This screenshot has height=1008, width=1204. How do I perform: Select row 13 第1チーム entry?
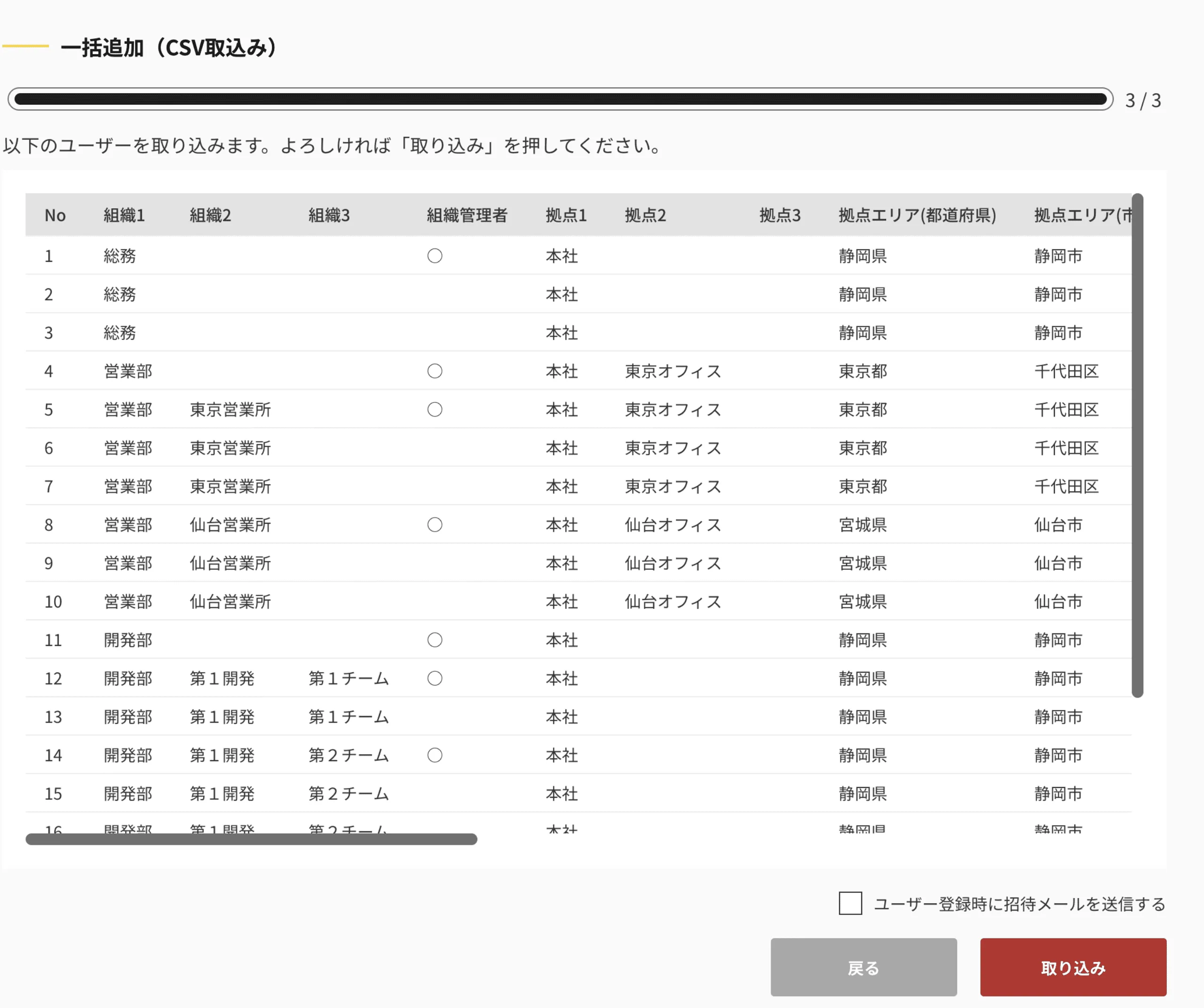point(349,717)
